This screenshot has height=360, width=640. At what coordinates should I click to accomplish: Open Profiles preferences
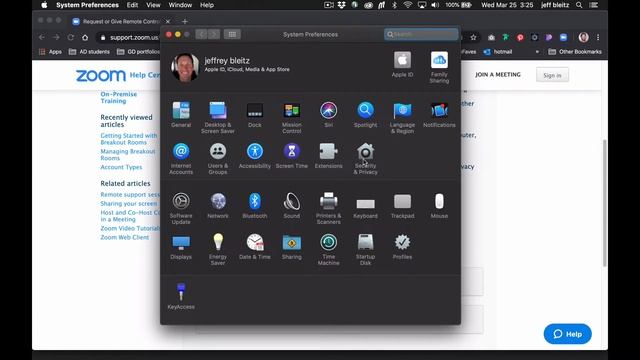coord(402,247)
